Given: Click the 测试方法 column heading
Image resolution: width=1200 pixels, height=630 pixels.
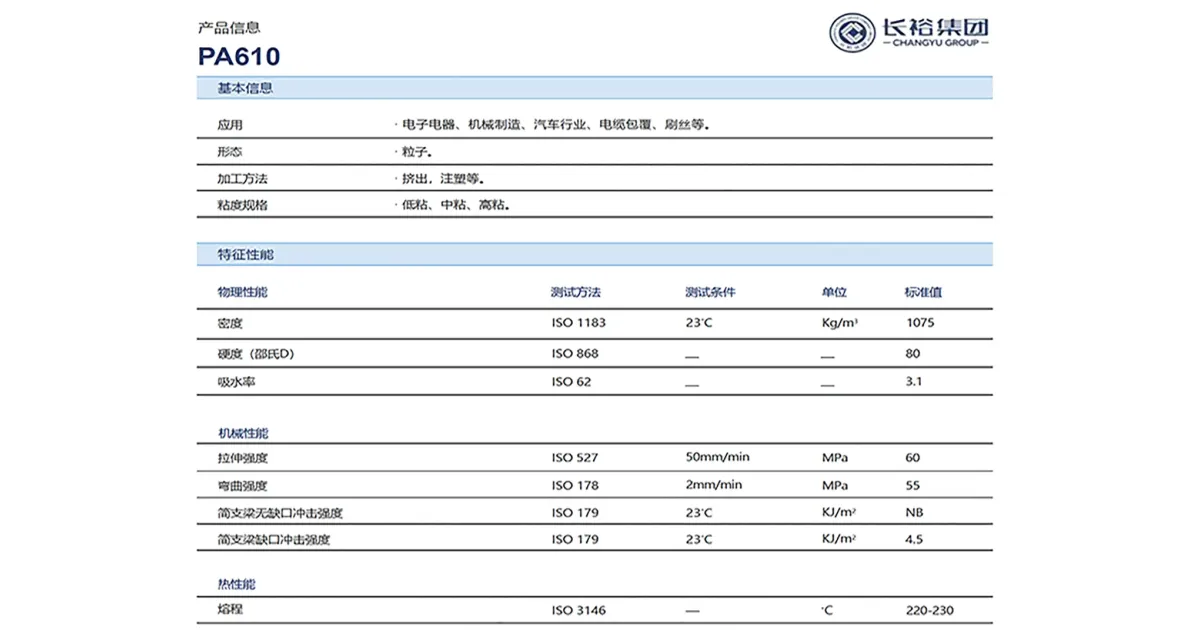Looking at the screenshot, I should pyautogui.click(x=576, y=293).
